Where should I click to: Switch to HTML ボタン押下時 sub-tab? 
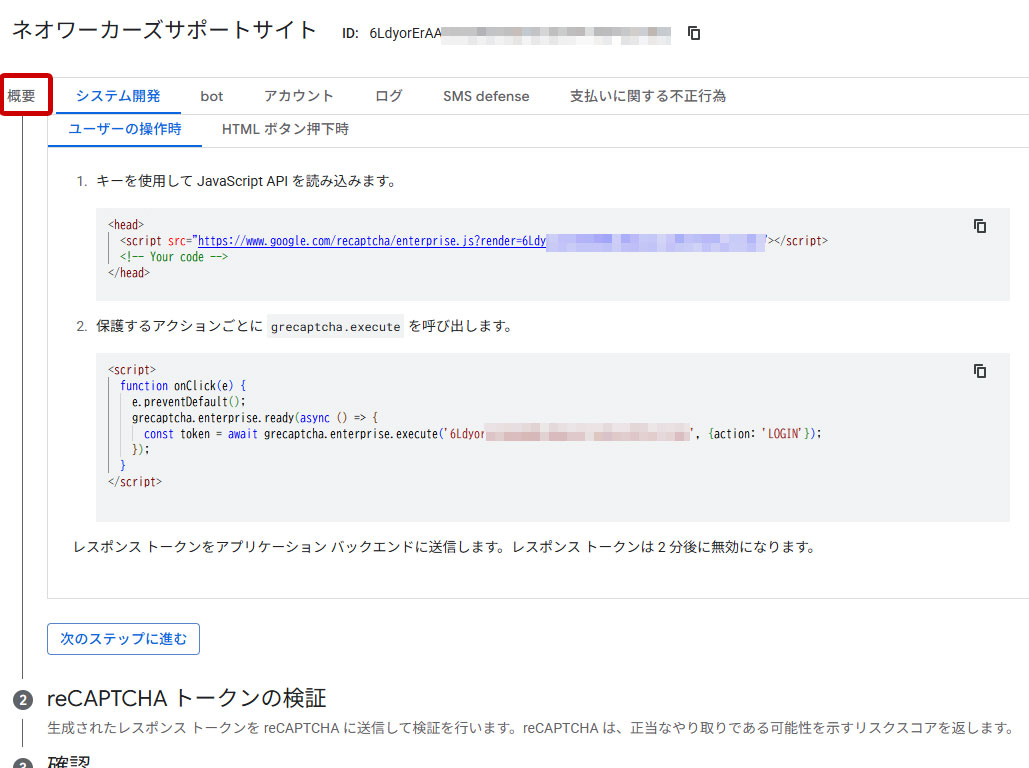click(x=285, y=129)
